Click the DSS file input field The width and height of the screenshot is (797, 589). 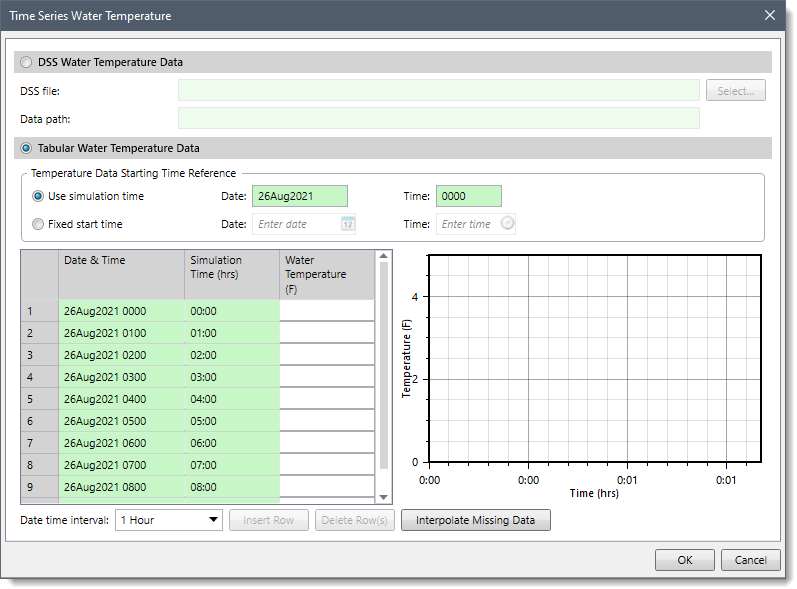[x=439, y=90]
